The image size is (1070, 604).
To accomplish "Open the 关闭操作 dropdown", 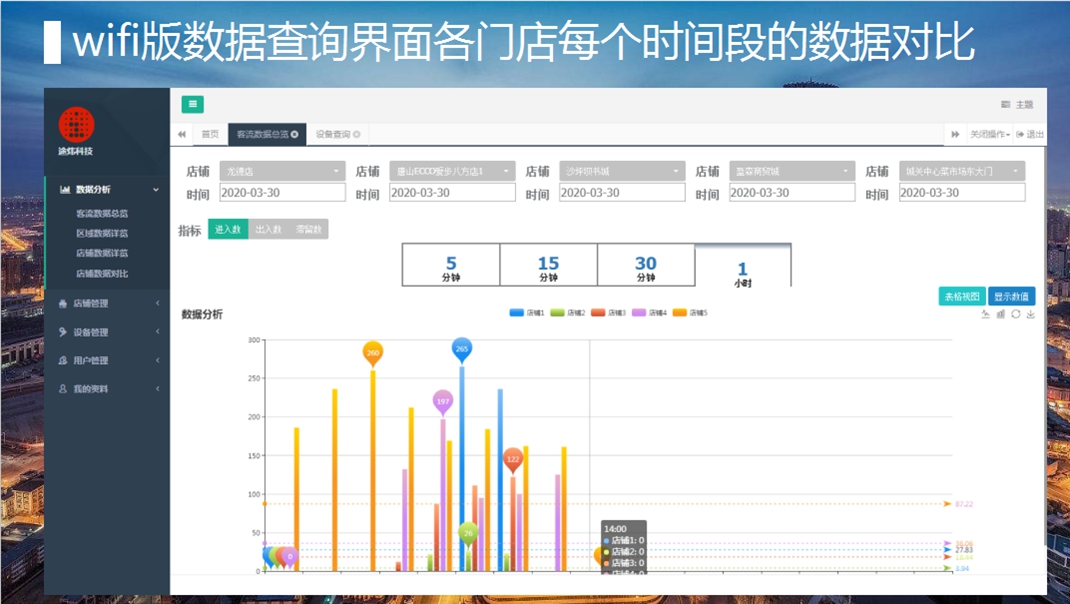I will point(989,134).
